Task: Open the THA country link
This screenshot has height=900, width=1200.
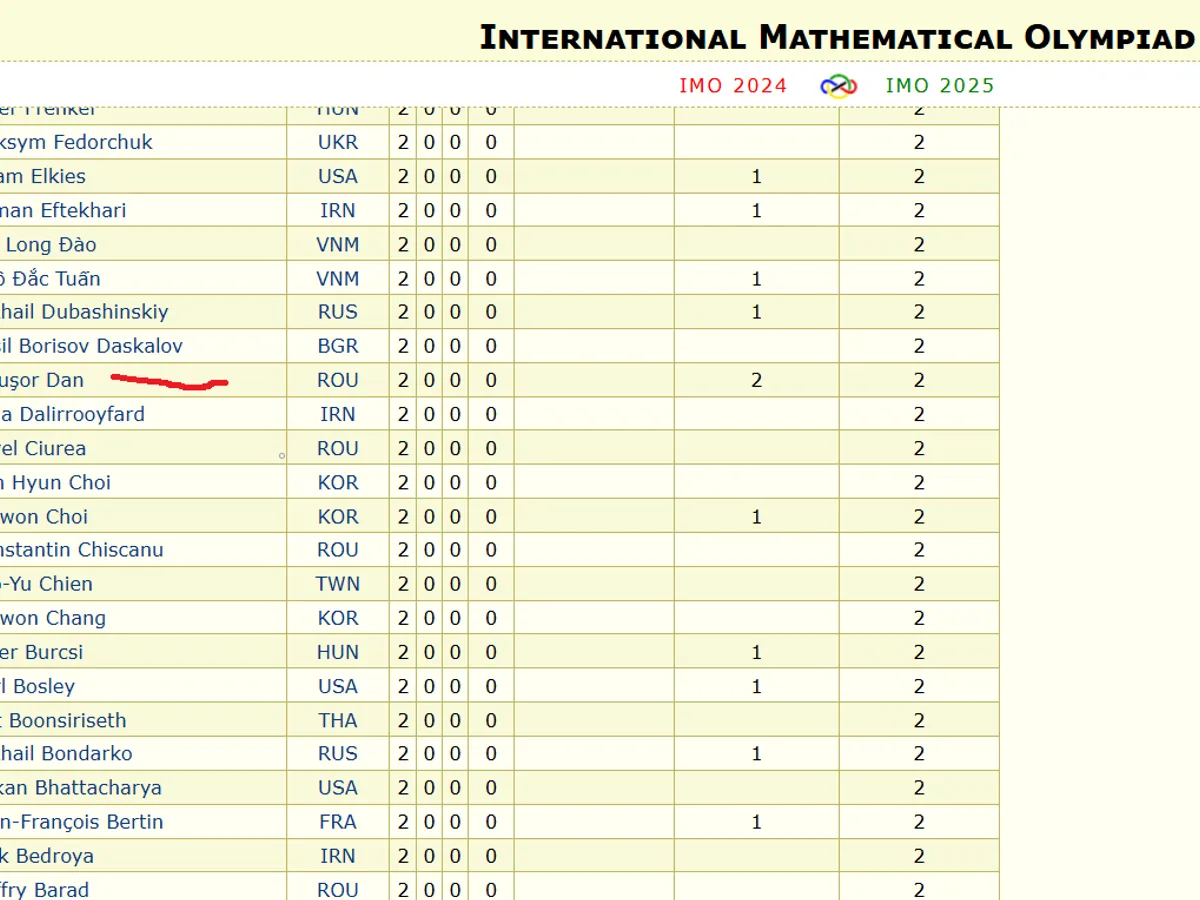Action: pos(337,720)
